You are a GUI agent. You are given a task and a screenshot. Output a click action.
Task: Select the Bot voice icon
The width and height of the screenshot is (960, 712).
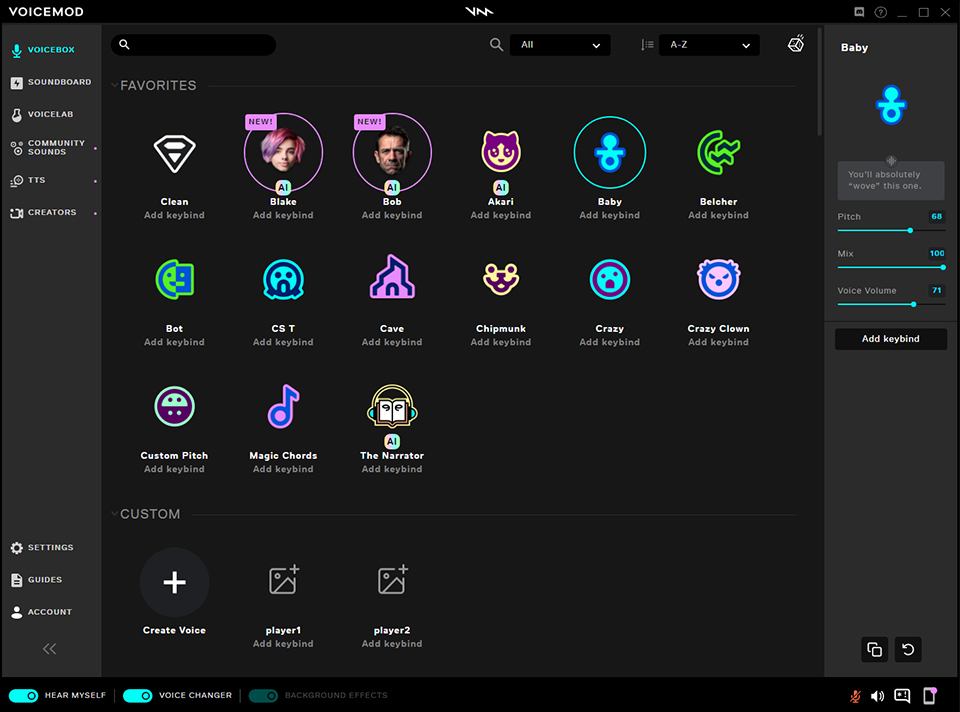pyautogui.click(x=174, y=279)
